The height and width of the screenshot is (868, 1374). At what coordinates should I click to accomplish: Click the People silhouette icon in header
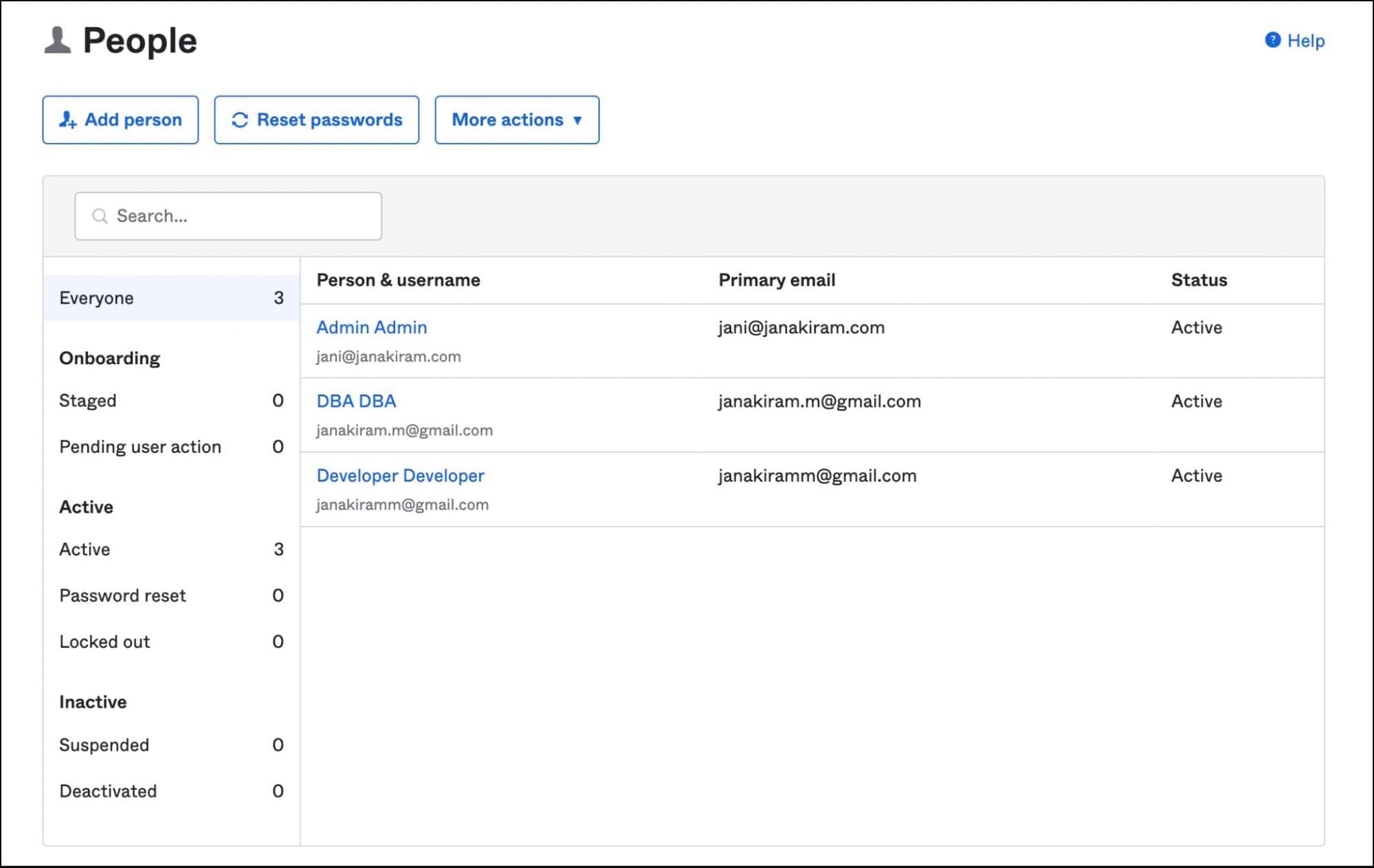click(x=58, y=41)
